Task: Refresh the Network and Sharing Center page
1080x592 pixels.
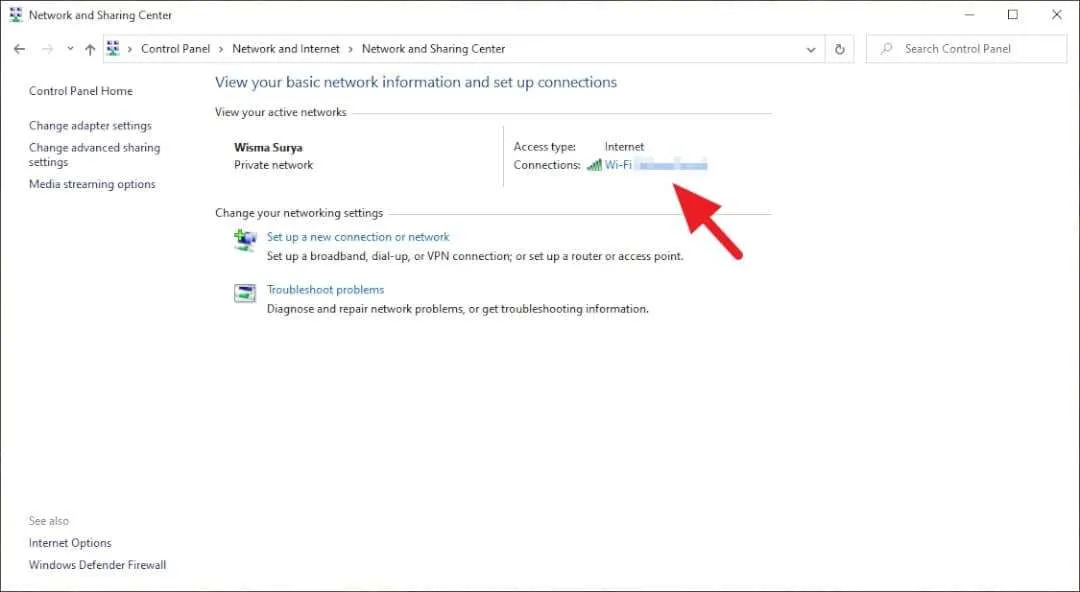Action: click(x=839, y=49)
